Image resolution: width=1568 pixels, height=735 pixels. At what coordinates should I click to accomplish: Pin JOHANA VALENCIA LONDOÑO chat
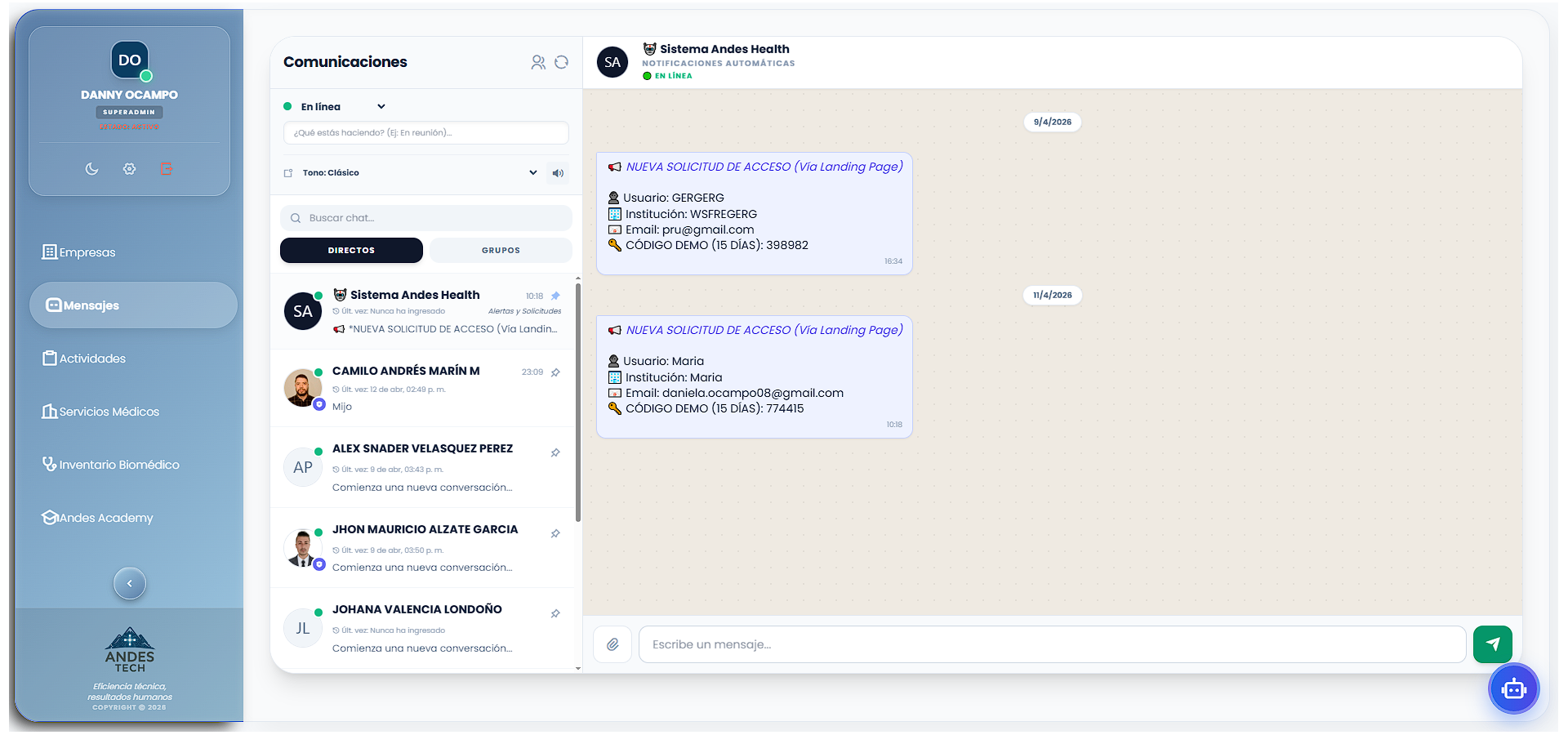click(x=555, y=613)
